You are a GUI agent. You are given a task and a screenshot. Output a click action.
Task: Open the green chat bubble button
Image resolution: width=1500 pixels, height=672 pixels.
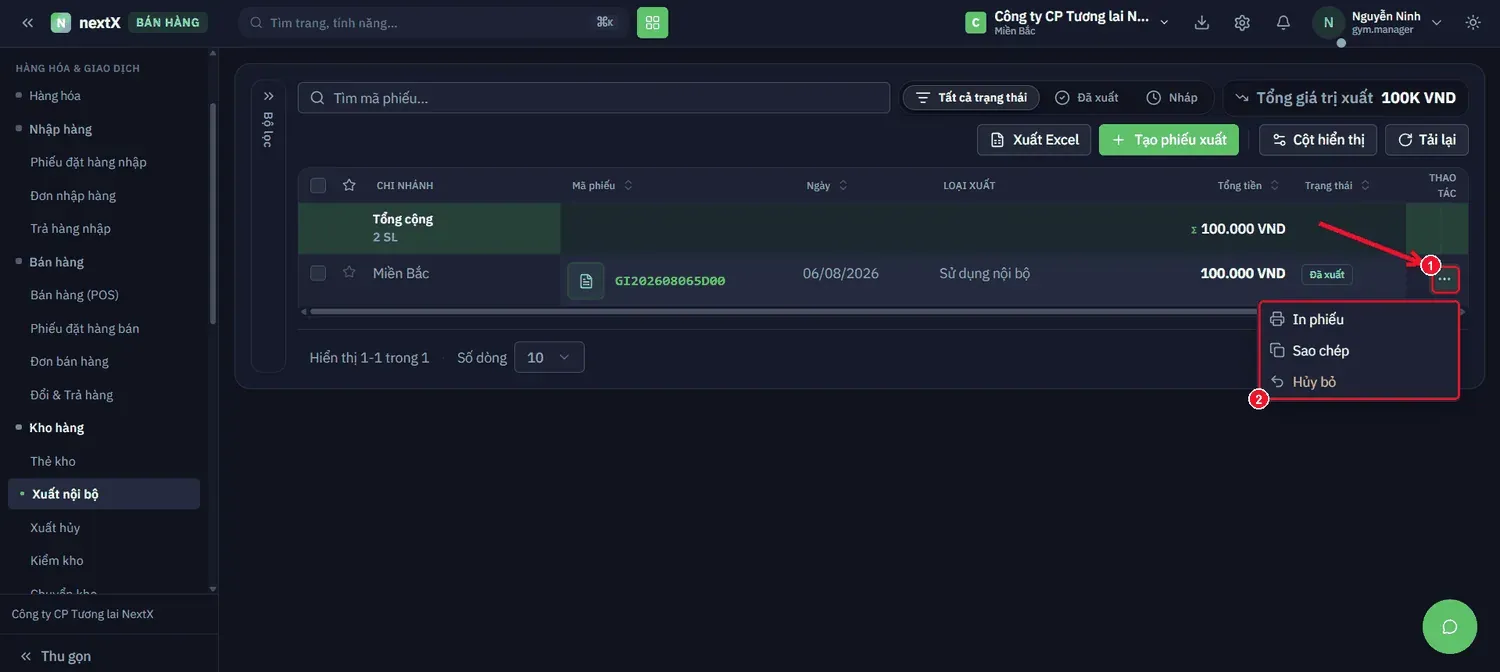click(1449, 627)
